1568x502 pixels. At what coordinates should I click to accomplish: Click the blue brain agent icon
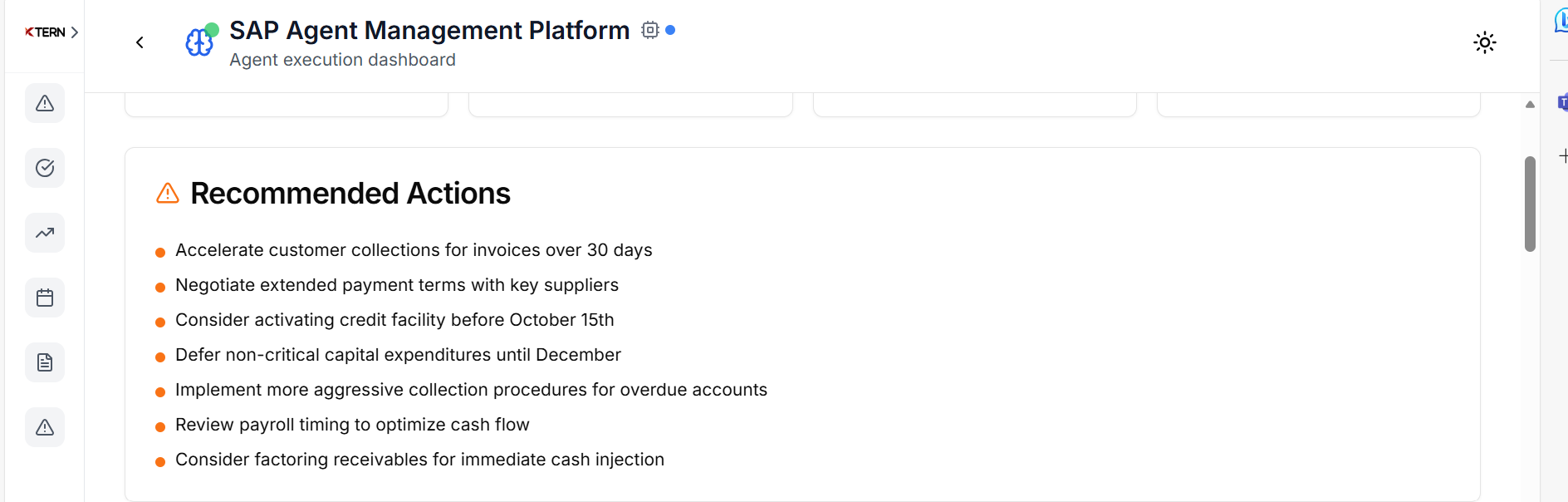pos(199,42)
